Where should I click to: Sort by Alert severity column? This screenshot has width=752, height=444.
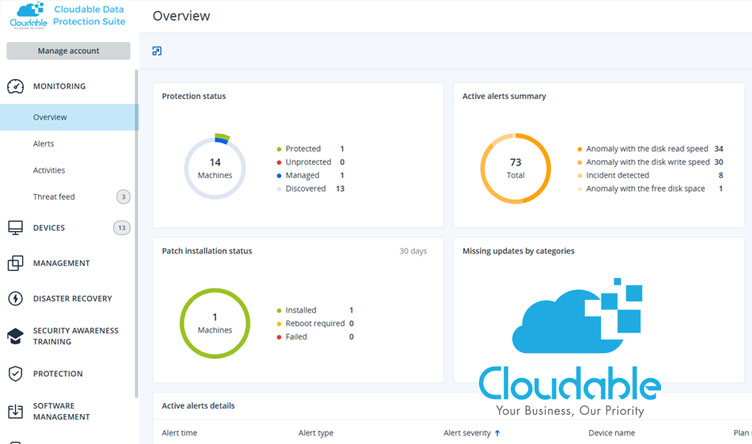pos(467,433)
